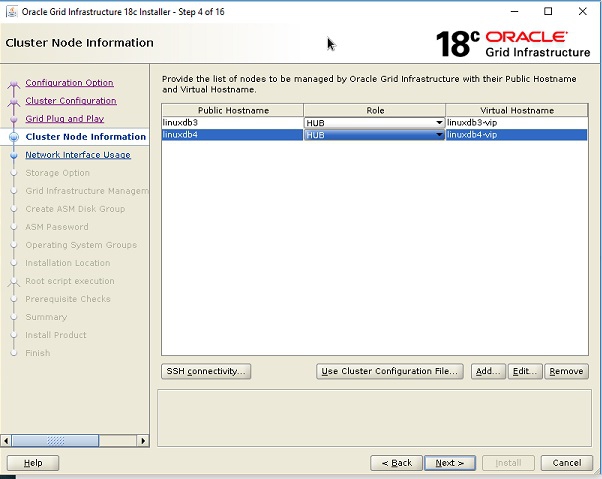Close the installer window
This screenshot has width=602, height=479.
point(582,12)
